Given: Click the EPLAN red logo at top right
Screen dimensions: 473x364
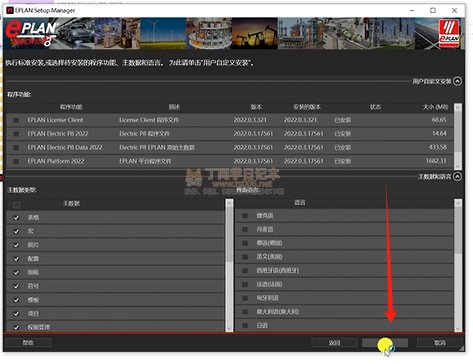Looking at the screenshot, I should click(449, 33).
